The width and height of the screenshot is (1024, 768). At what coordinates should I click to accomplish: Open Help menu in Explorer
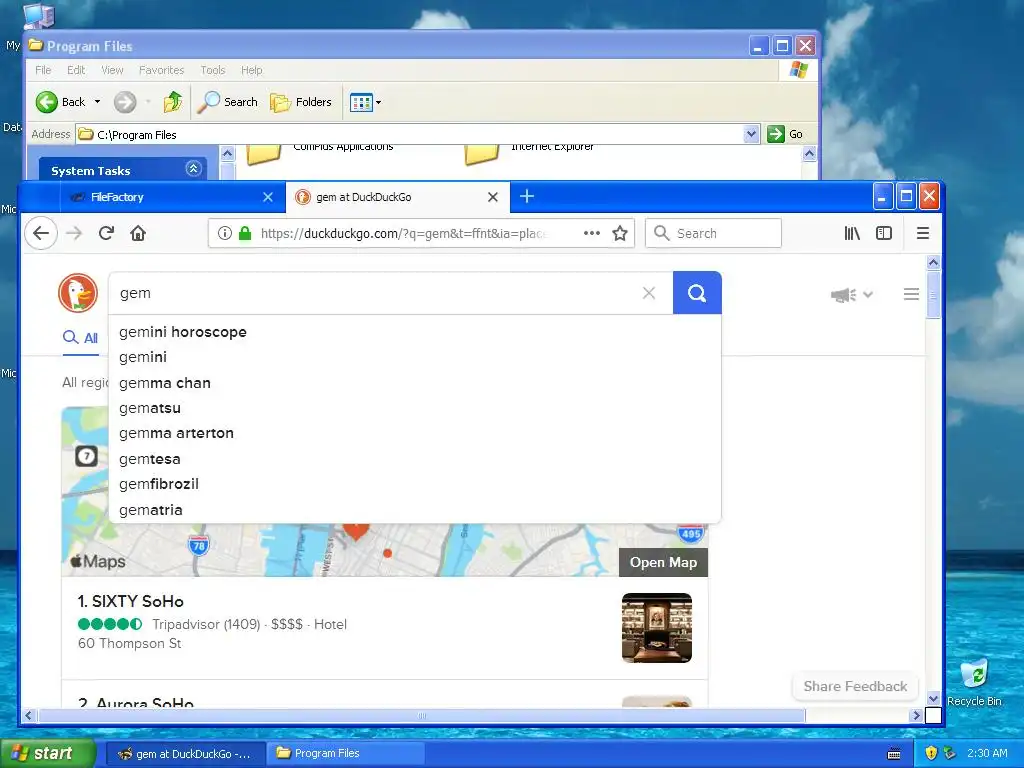click(x=251, y=70)
